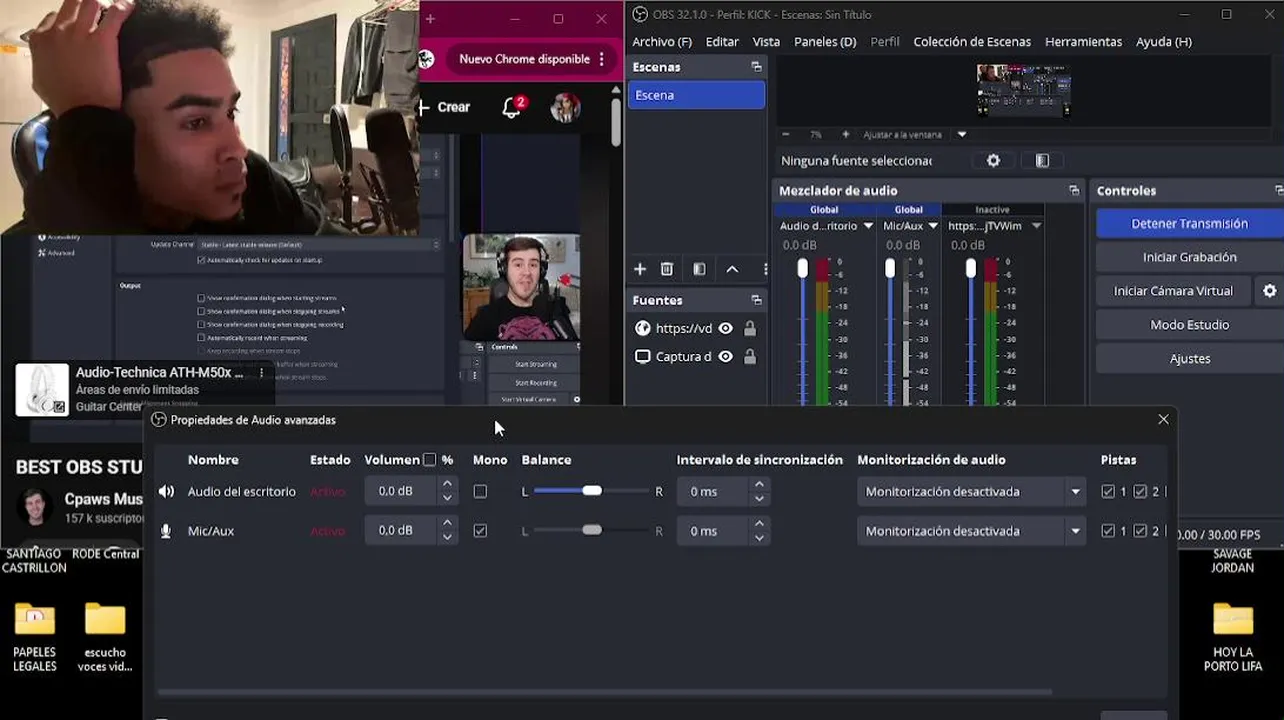Viewport: 1284px width, 720px height.
Task: Select the browser source globe icon
Action: (643, 328)
